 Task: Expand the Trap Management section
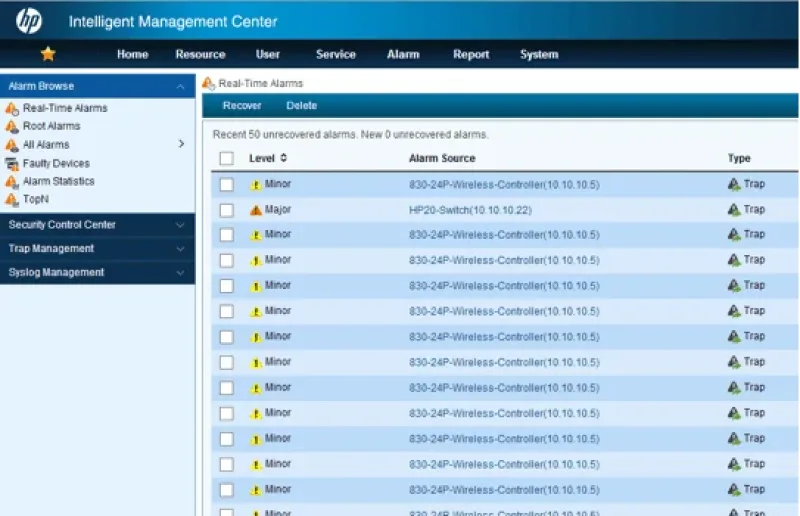[x=97, y=249]
